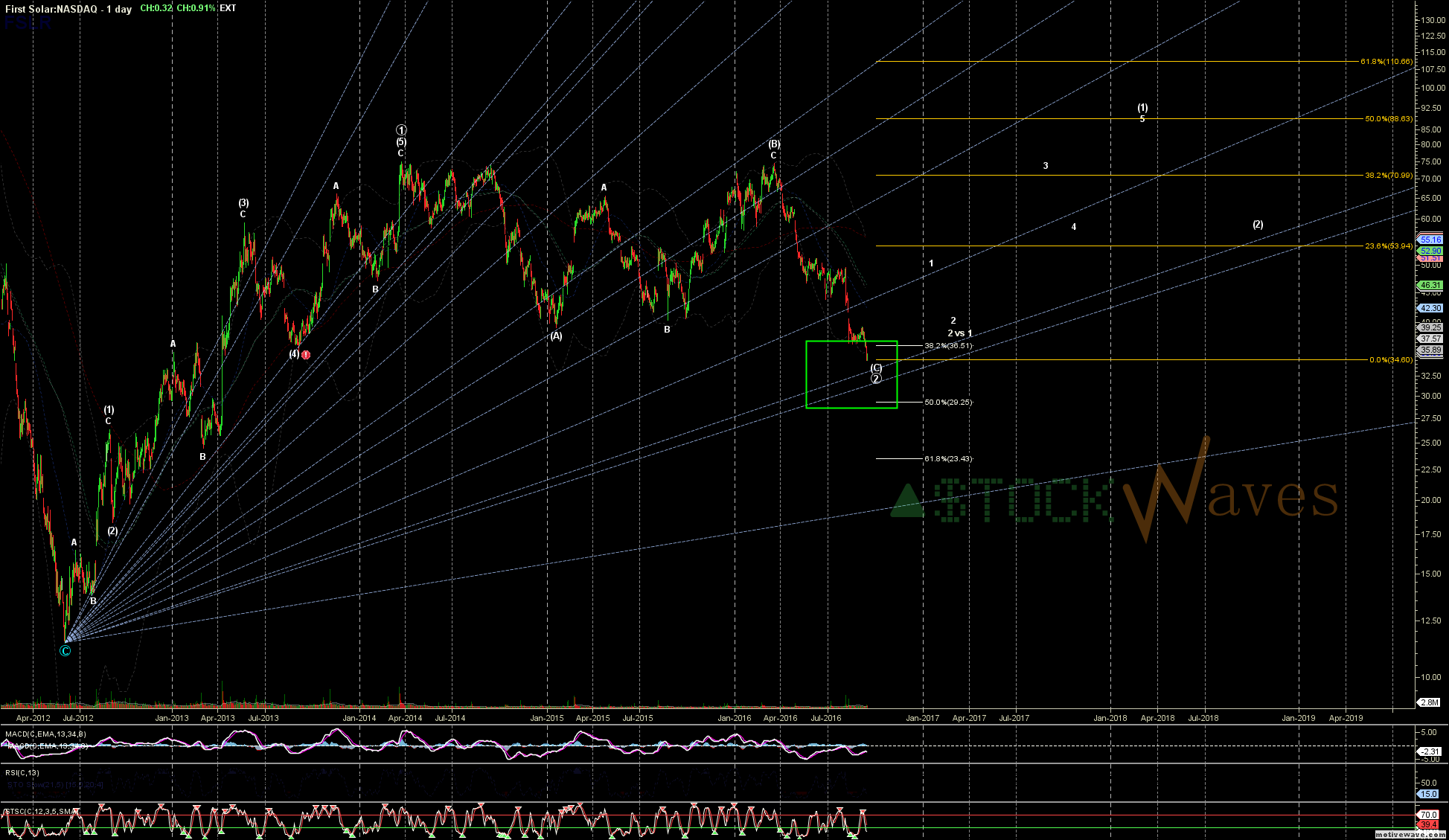Screen dimensions: 1449x840
Task: Click the EXT label in the header
Action: (228, 8)
